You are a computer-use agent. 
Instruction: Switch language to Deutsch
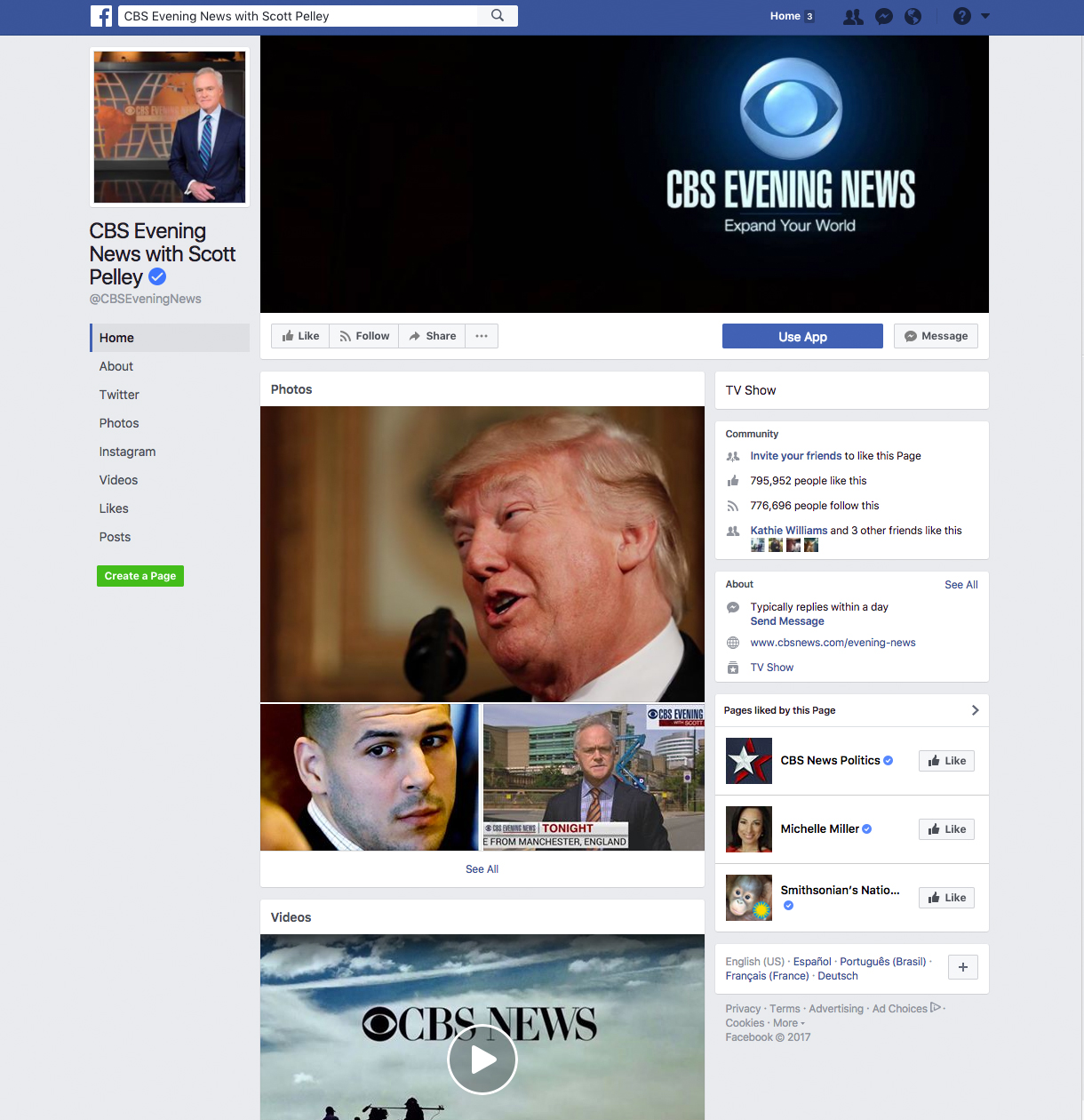click(838, 976)
